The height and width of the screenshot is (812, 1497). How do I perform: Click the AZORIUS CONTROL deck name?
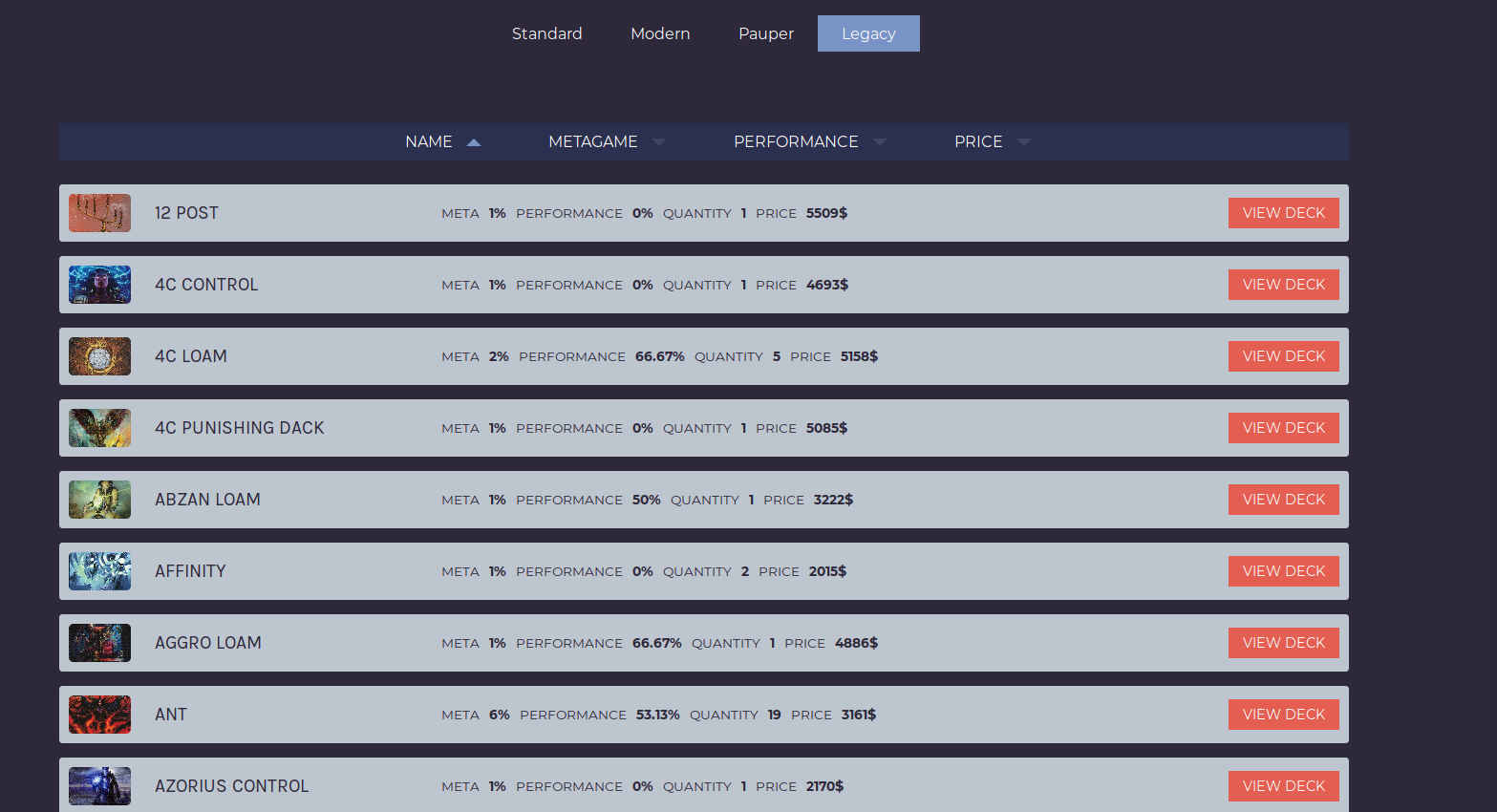click(232, 786)
